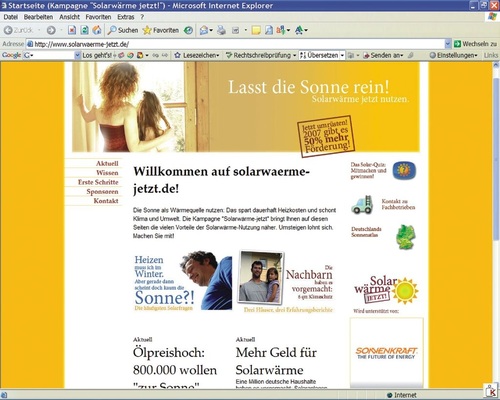Image resolution: width=500 pixels, height=400 pixels.
Task: Open Kontakt zu Fachbetrieben link
Action: [398, 204]
